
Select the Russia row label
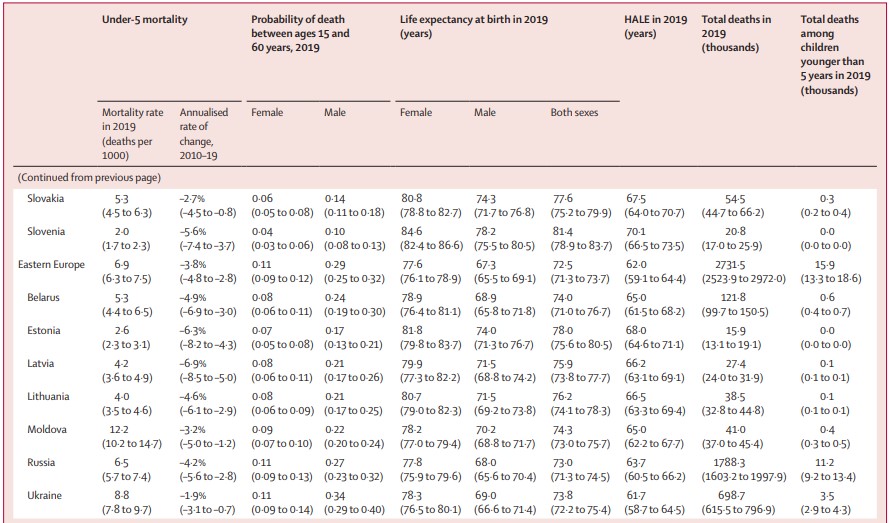click(42, 463)
